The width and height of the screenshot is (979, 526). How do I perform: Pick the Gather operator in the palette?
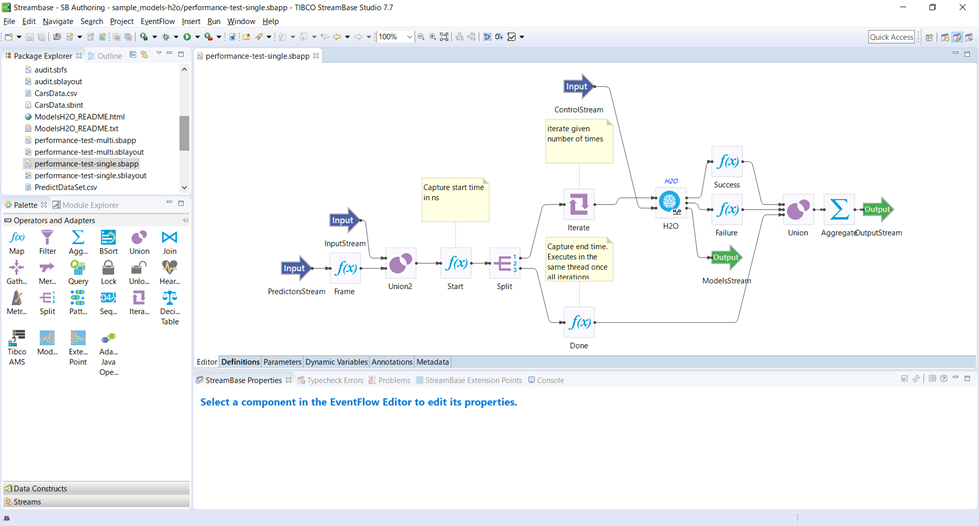coord(17,273)
